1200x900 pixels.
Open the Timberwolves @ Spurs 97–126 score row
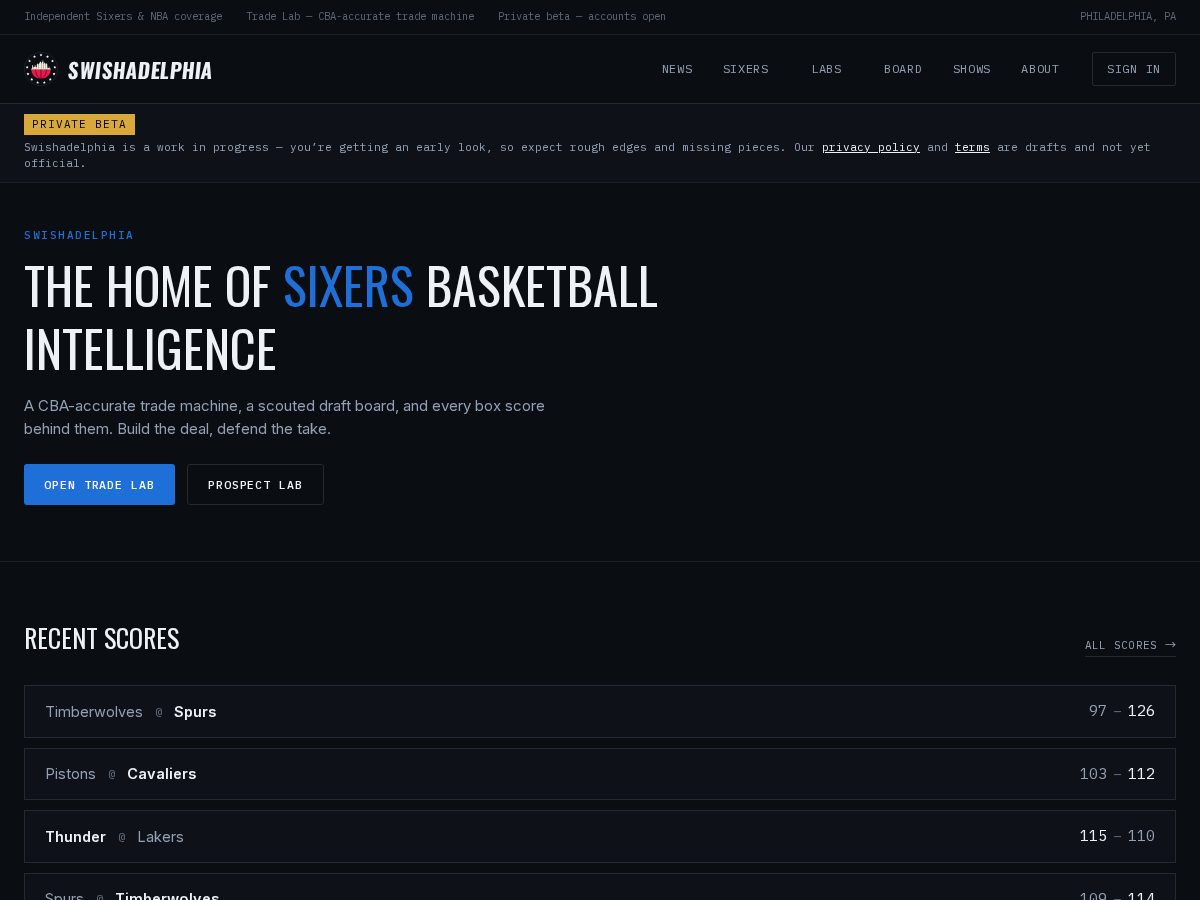[600, 711]
